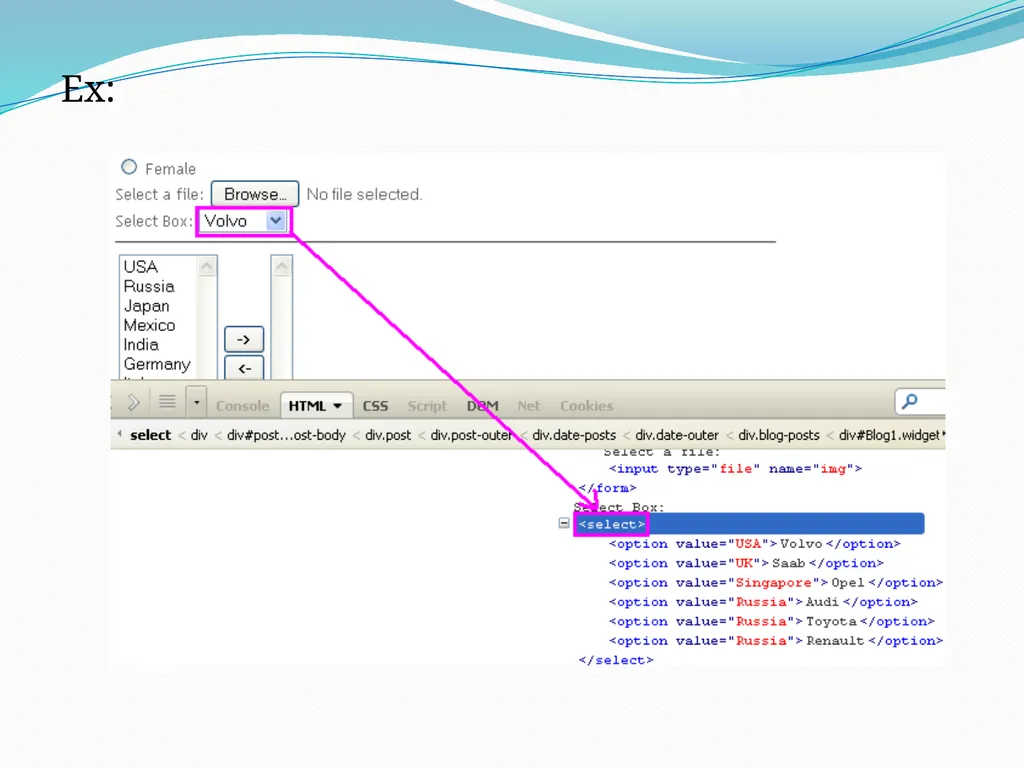The image size is (1024, 768).
Task: Collapse the <select> node with minus icon
Action: 564,523
